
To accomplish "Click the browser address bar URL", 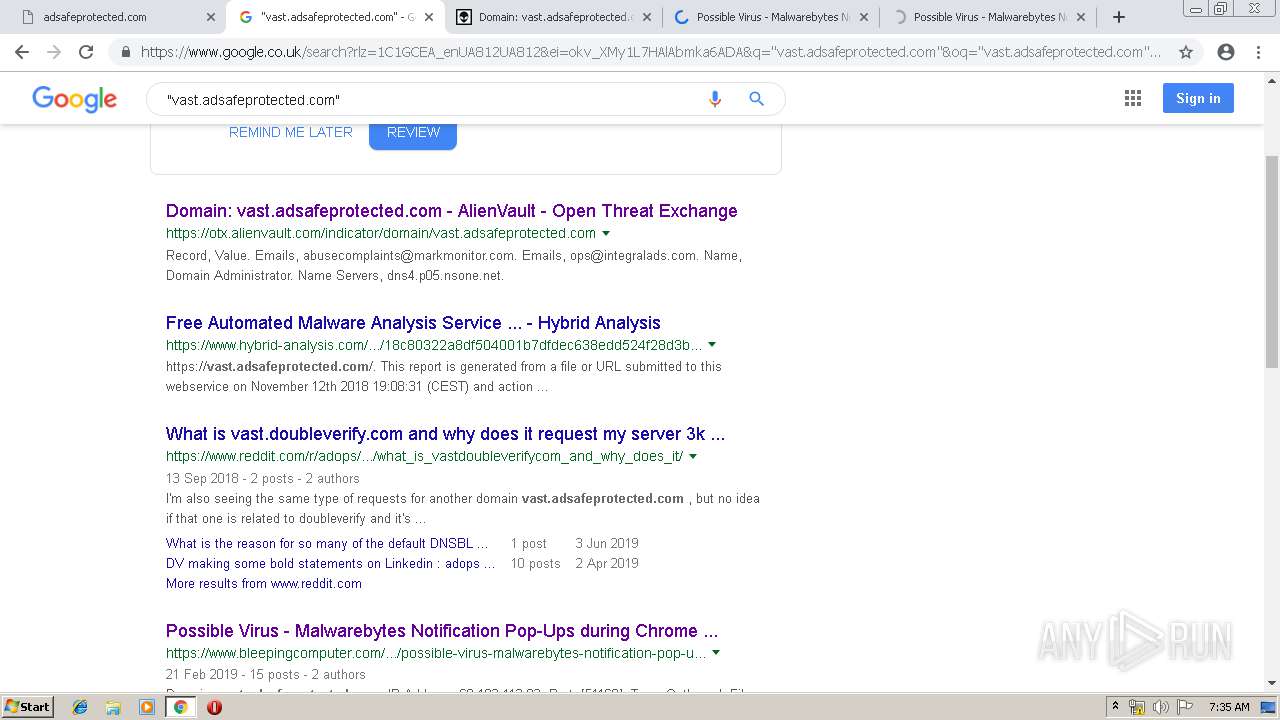I will 651,52.
